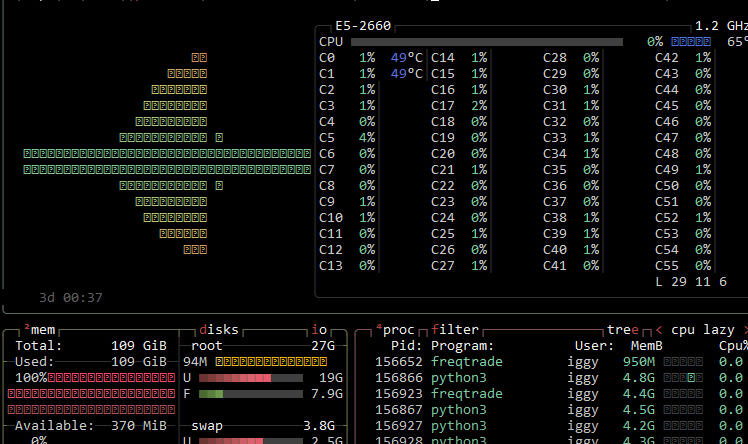Click core C17 showing 2%

[459, 106]
